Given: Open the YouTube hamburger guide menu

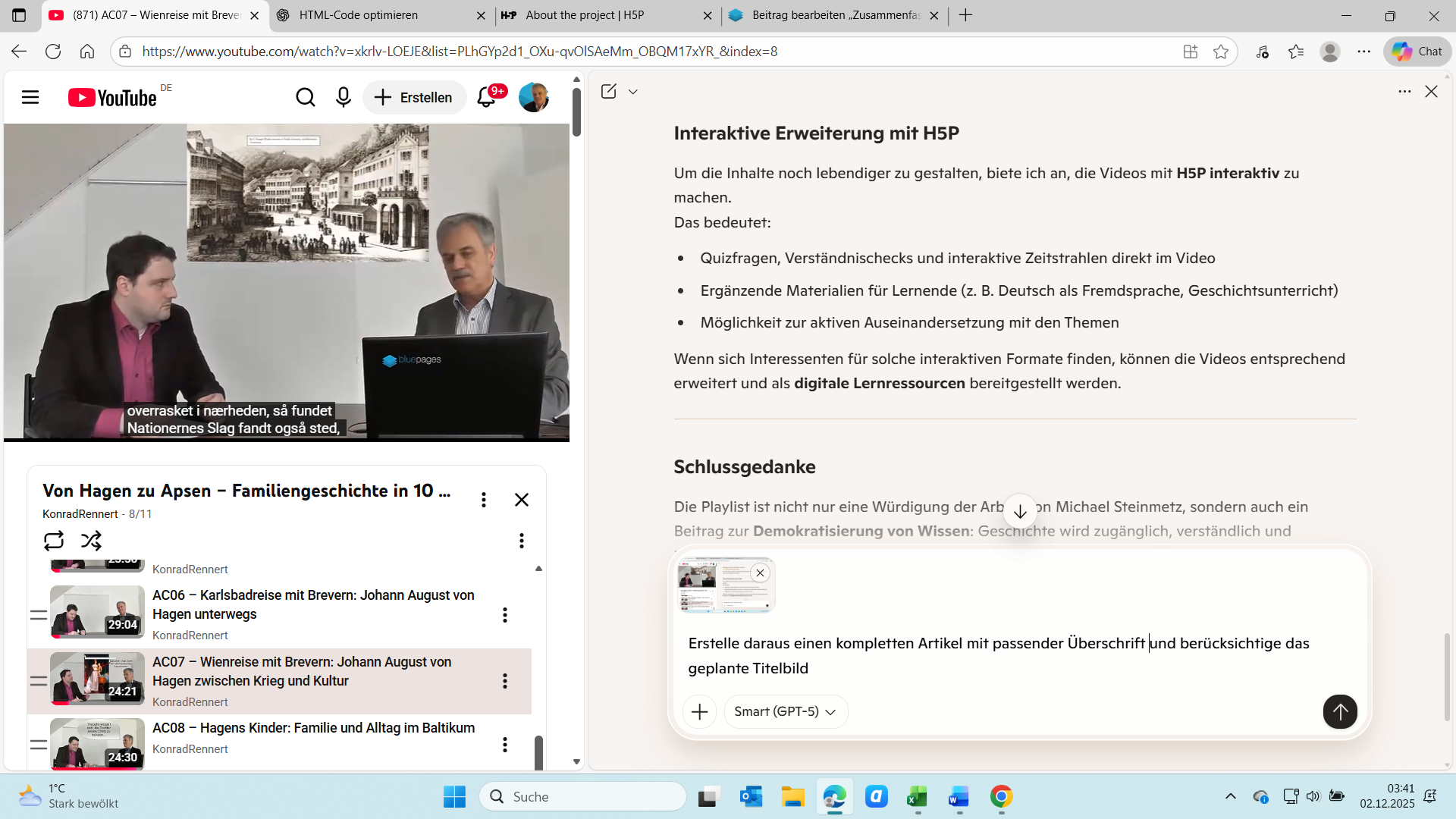Looking at the screenshot, I should coord(30,97).
